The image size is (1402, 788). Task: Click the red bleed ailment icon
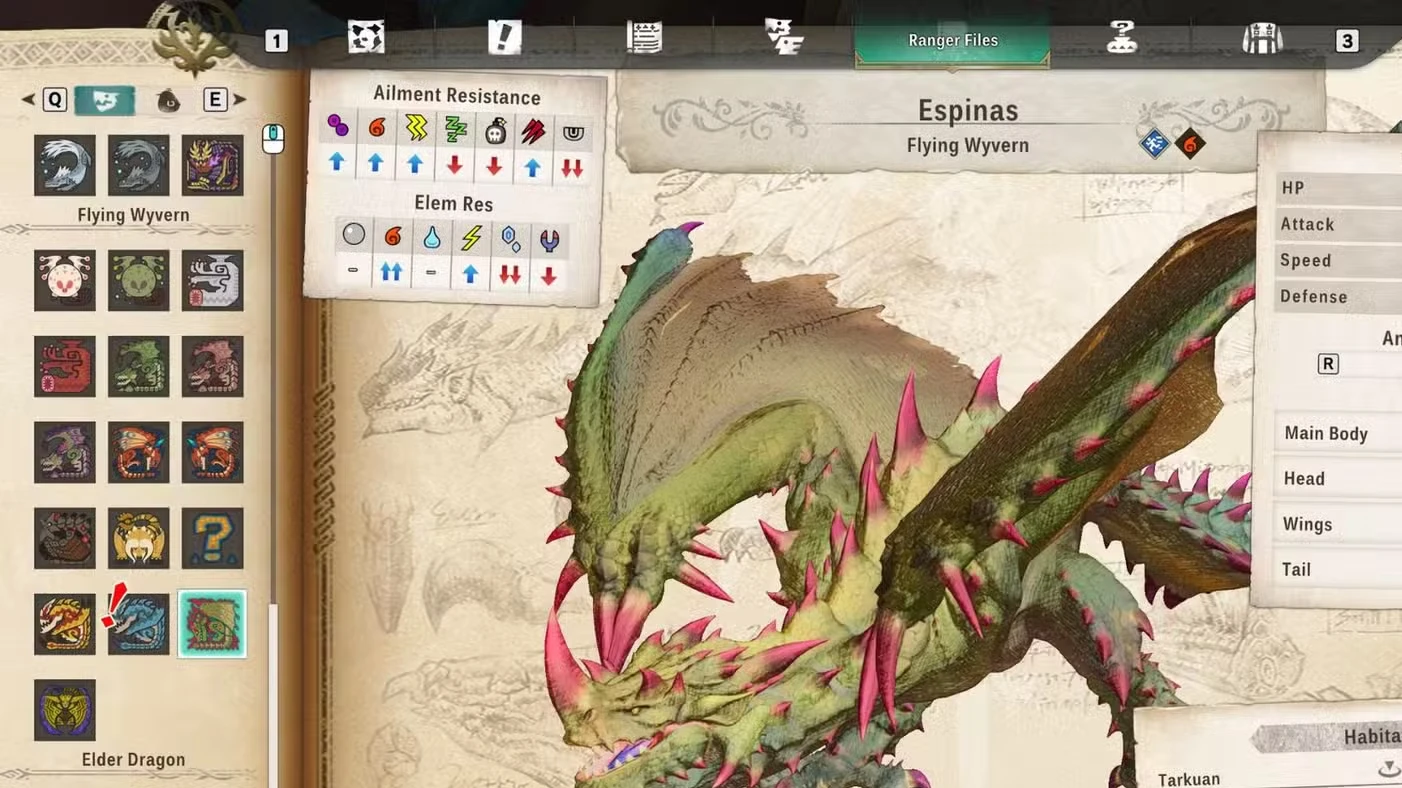click(533, 131)
